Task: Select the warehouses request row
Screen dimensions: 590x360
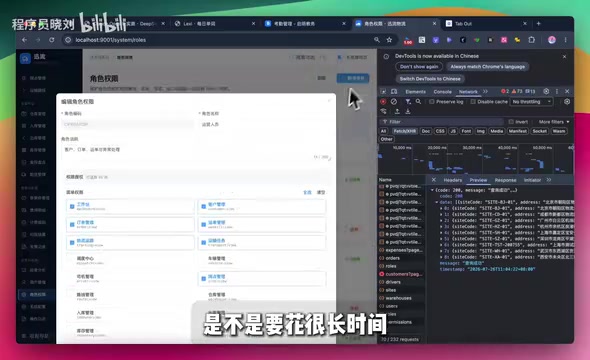Action: click(x=401, y=298)
